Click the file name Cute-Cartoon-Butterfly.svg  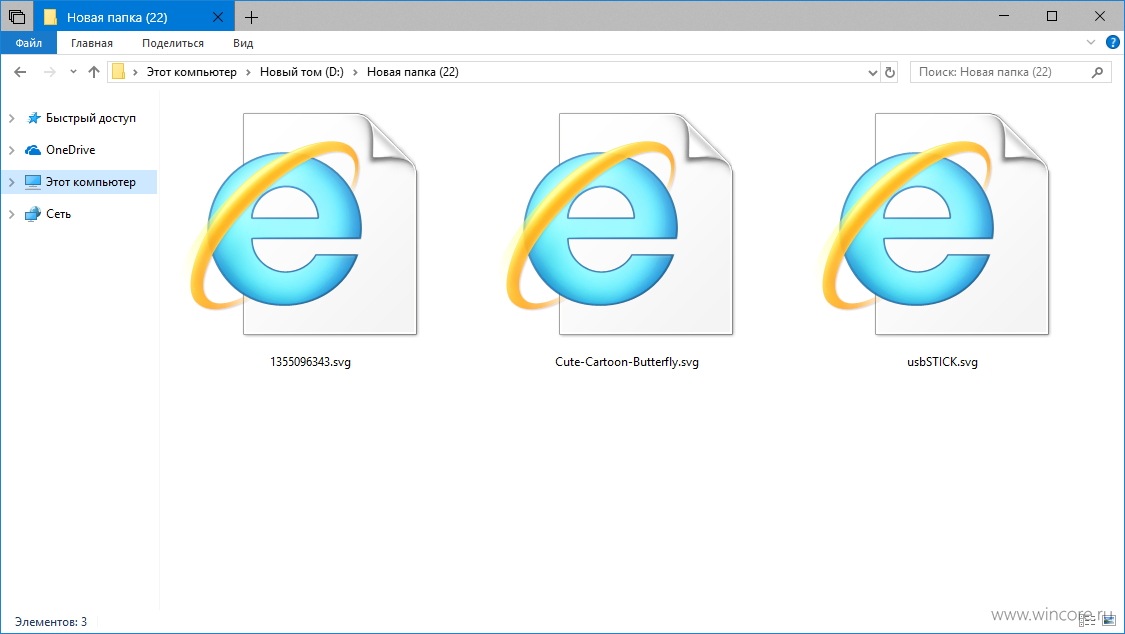click(626, 362)
